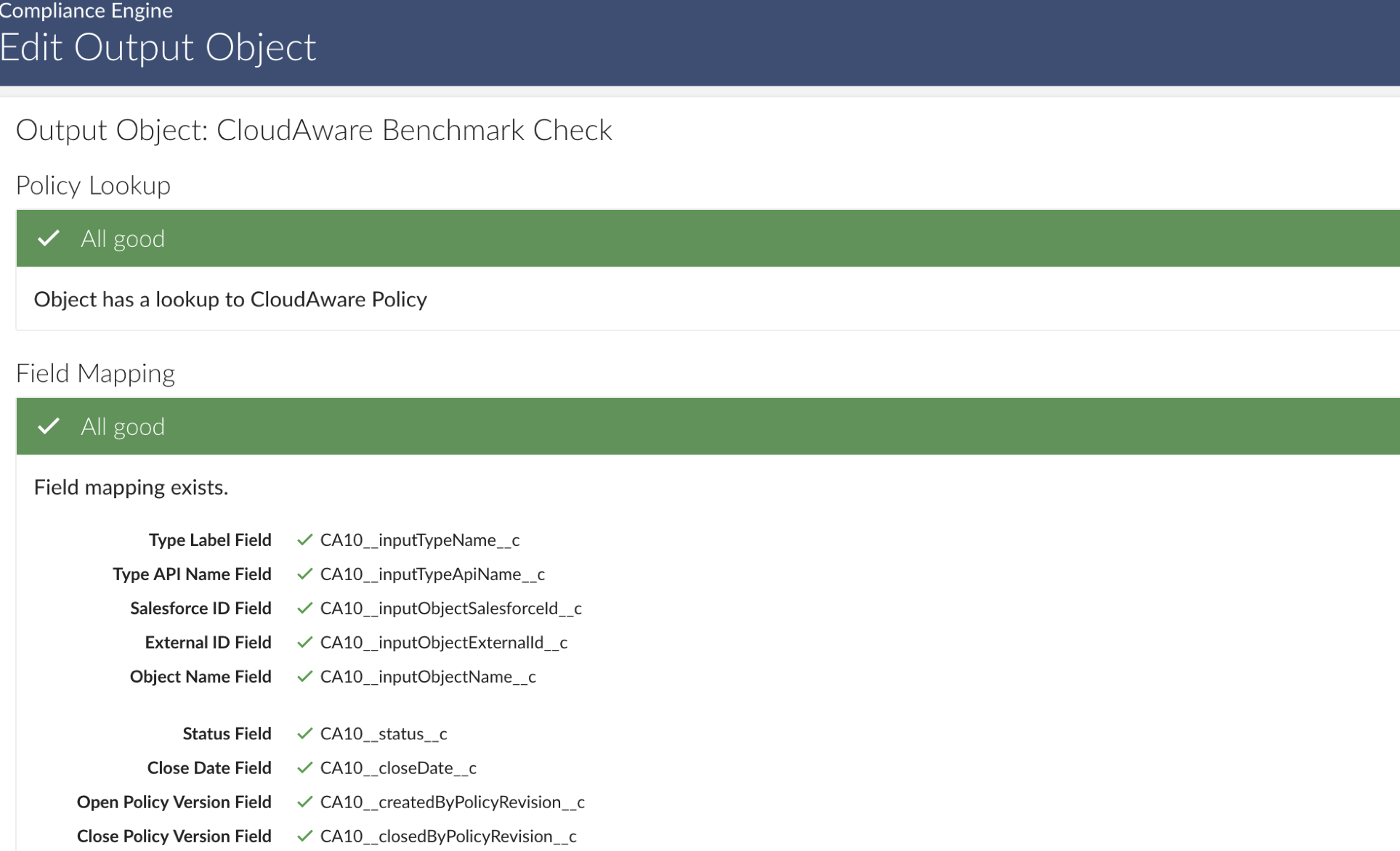This screenshot has width=1400, height=851.
Task: Click green check beside CA10__status__c
Action: (305, 733)
